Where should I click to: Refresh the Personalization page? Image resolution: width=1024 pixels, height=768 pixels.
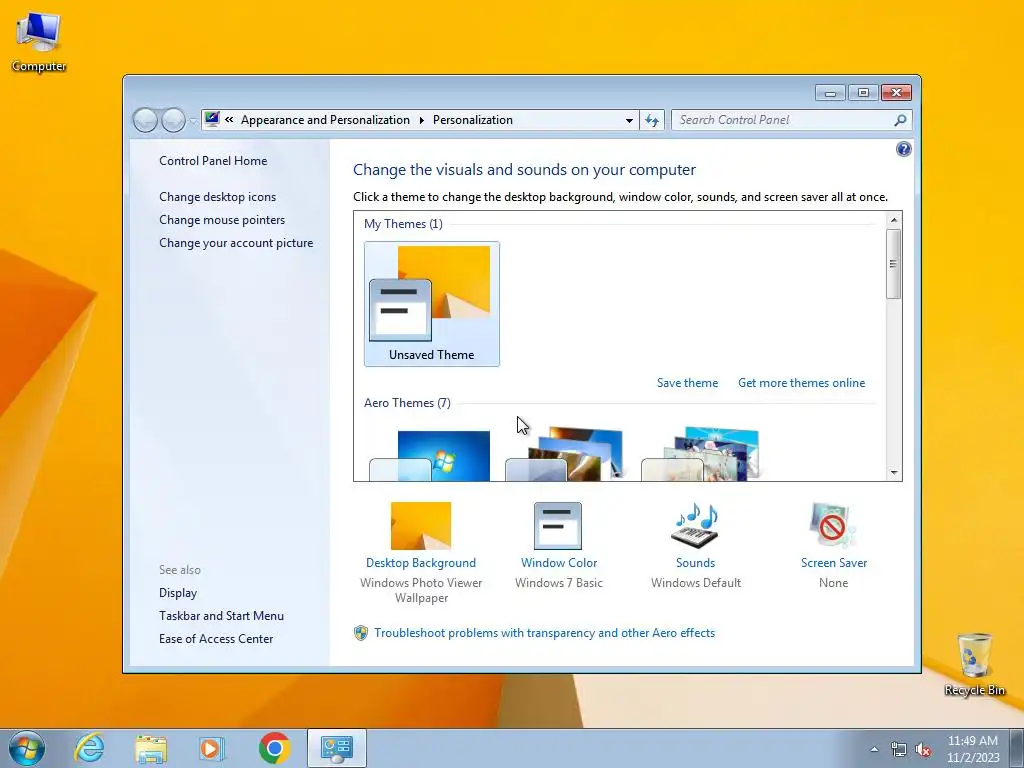tap(652, 120)
